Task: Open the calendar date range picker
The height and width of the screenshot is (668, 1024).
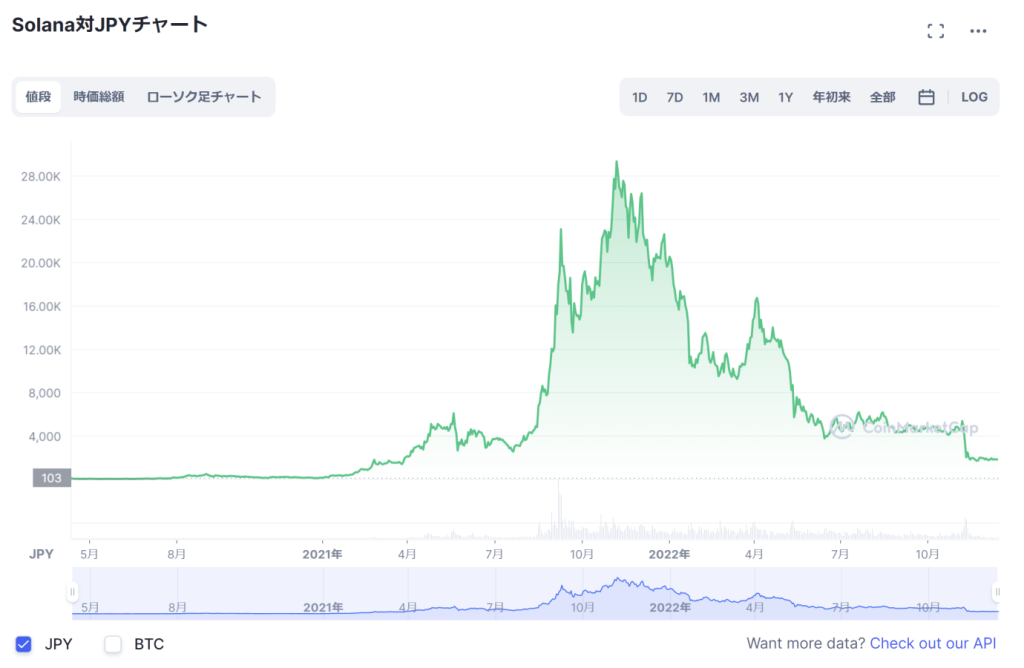Action: point(926,97)
